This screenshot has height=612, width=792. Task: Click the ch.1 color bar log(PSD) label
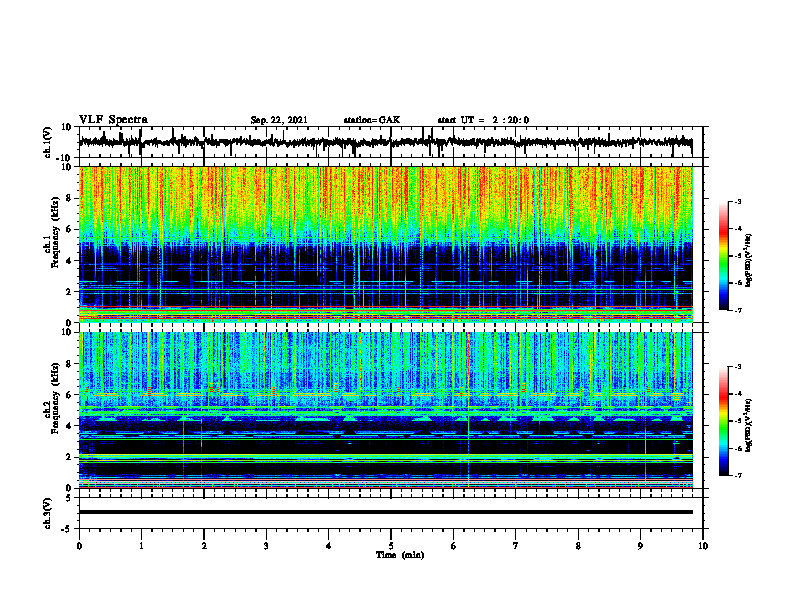[x=749, y=261]
